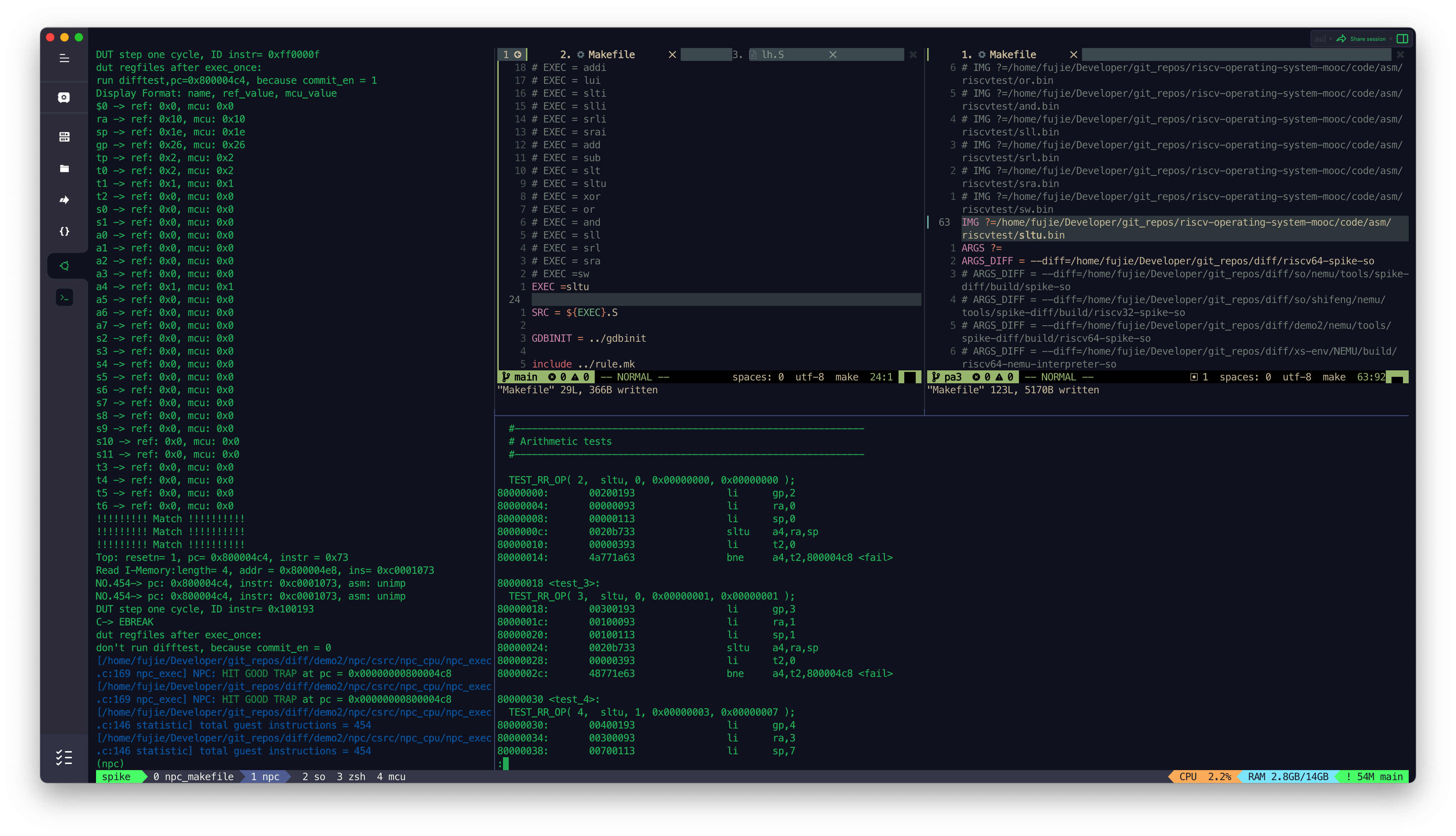Click file icon on 'lh.S' tab

[753, 54]
